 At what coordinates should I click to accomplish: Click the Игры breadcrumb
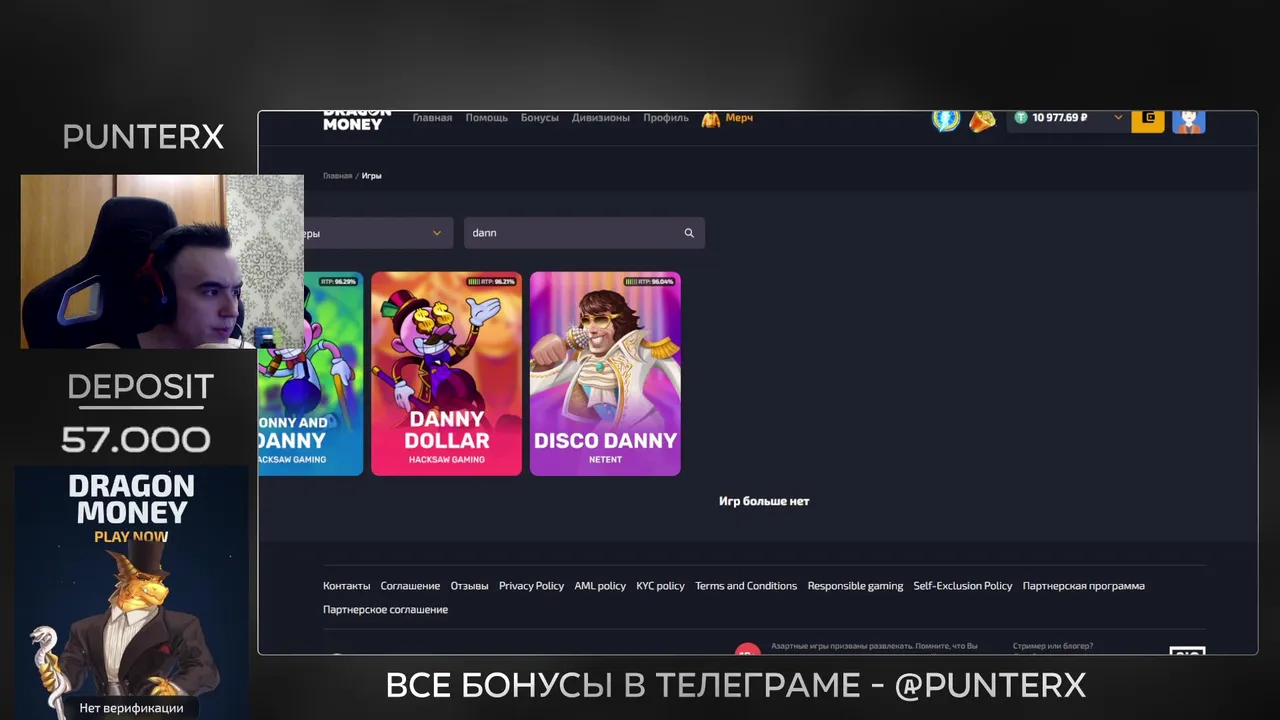(372, 176)
